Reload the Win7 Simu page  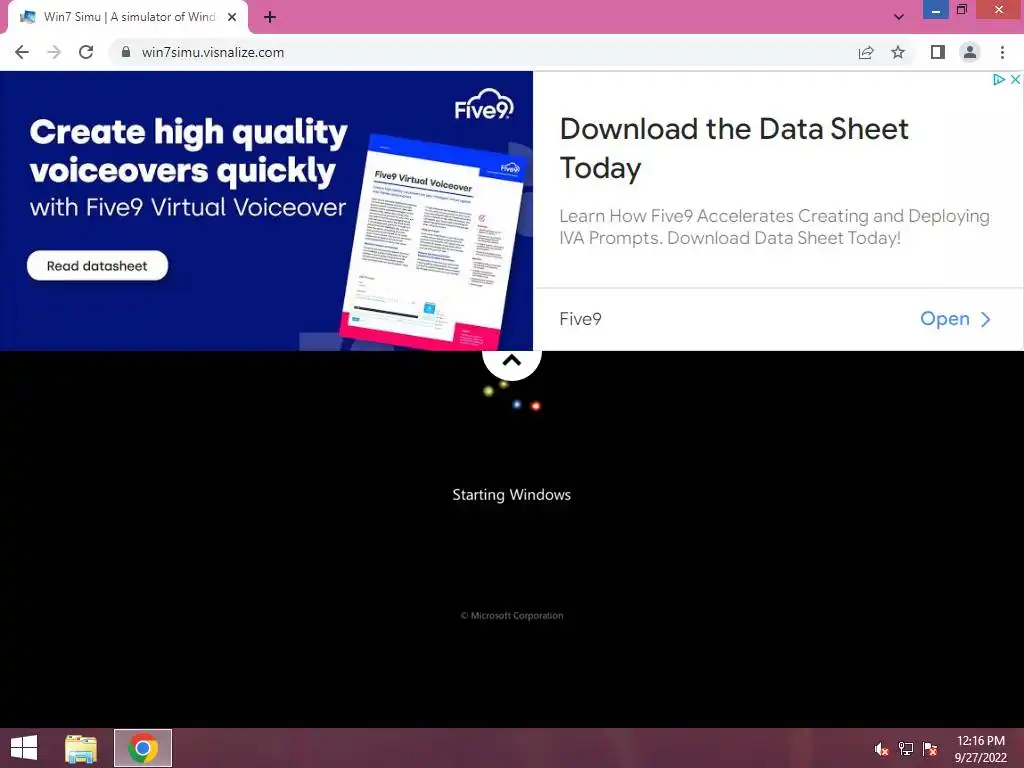(x=86, y=52)
